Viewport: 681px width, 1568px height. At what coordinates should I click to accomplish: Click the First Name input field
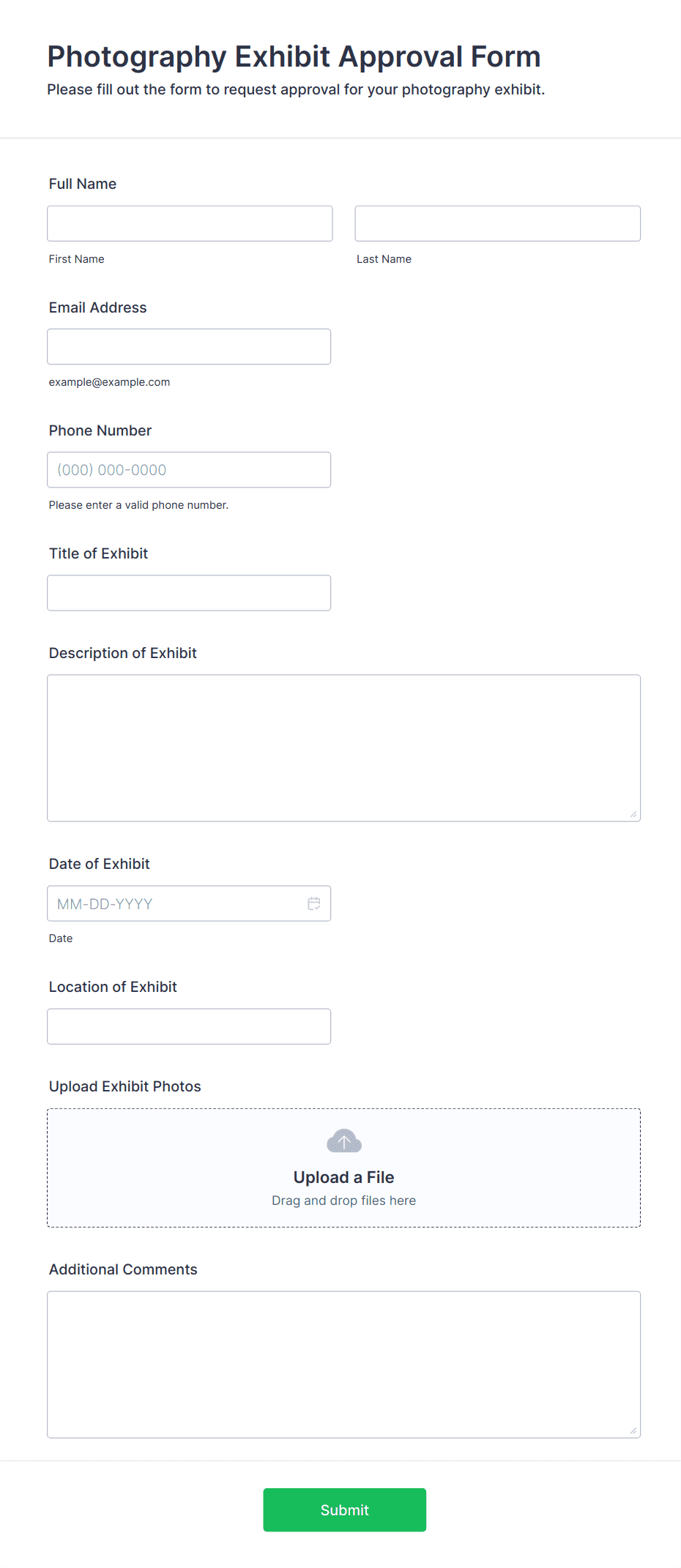click(x=190, y=223)
